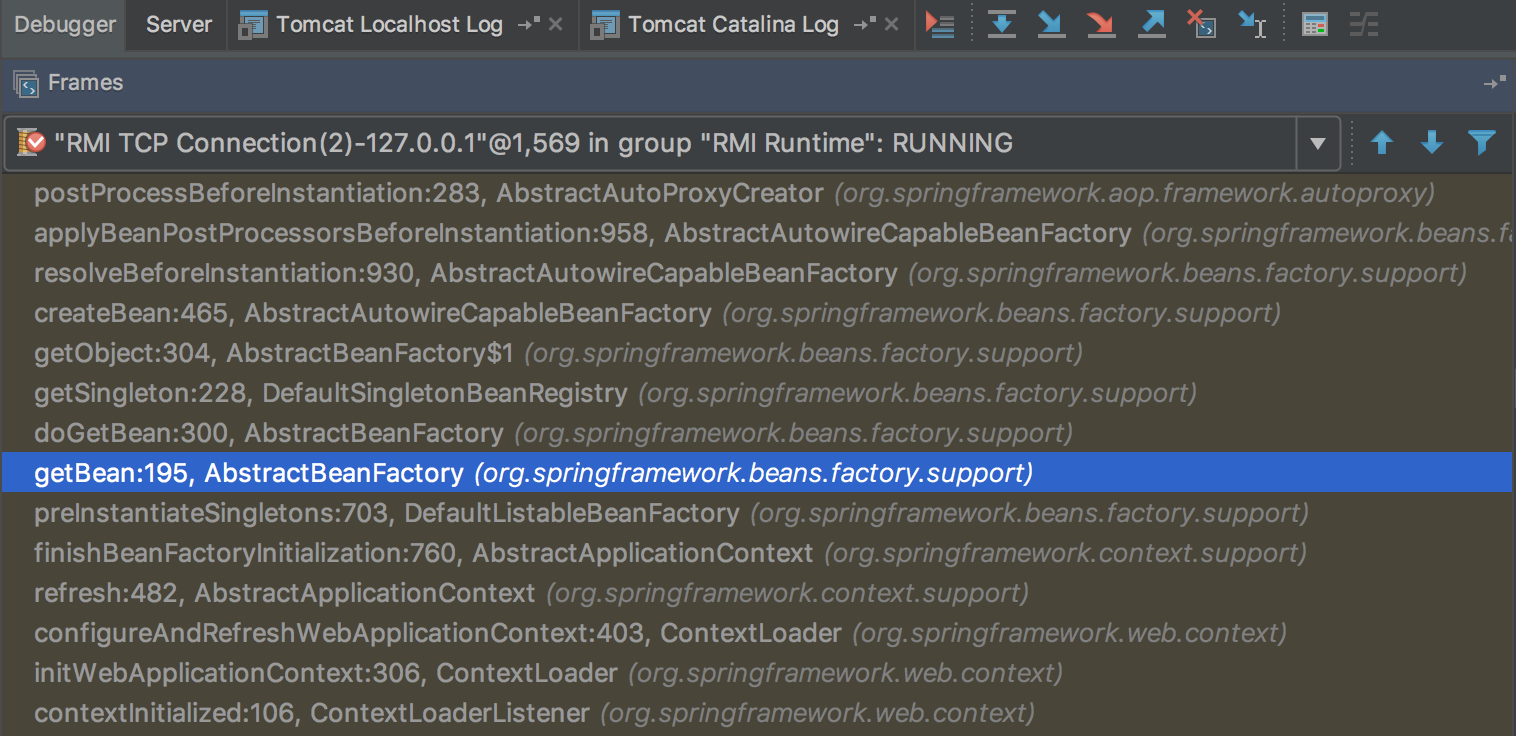The image size is (1516, 736).
Task: Select next frame with down arrow
Action: 1432,143
